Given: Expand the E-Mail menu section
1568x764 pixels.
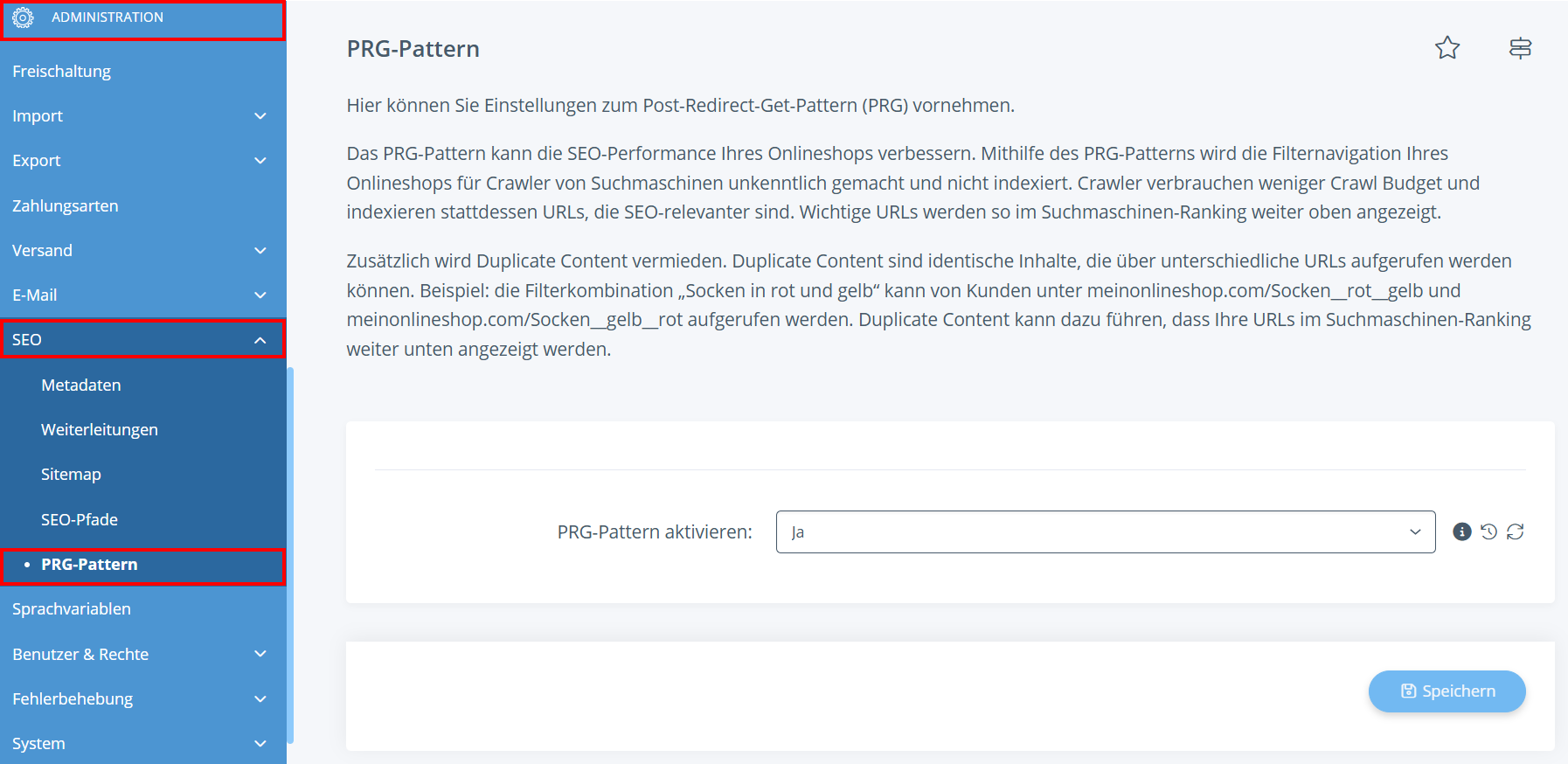Looking at the screenshot, I should (x=260, y=295).
